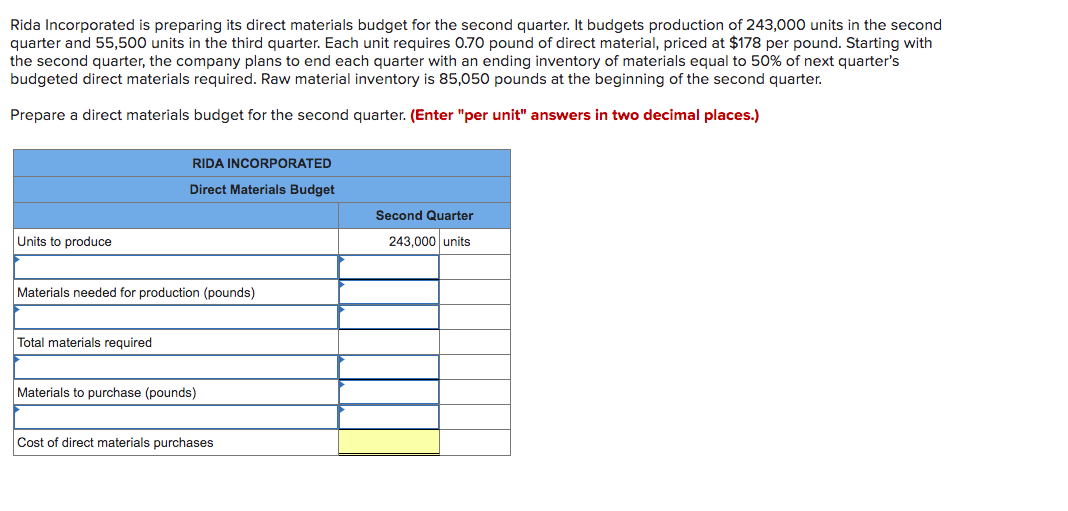The width and height of the screenshot is (1068, 511).
Task: Open the blank label dropdown under Materials needed for production
Action: 176,317
